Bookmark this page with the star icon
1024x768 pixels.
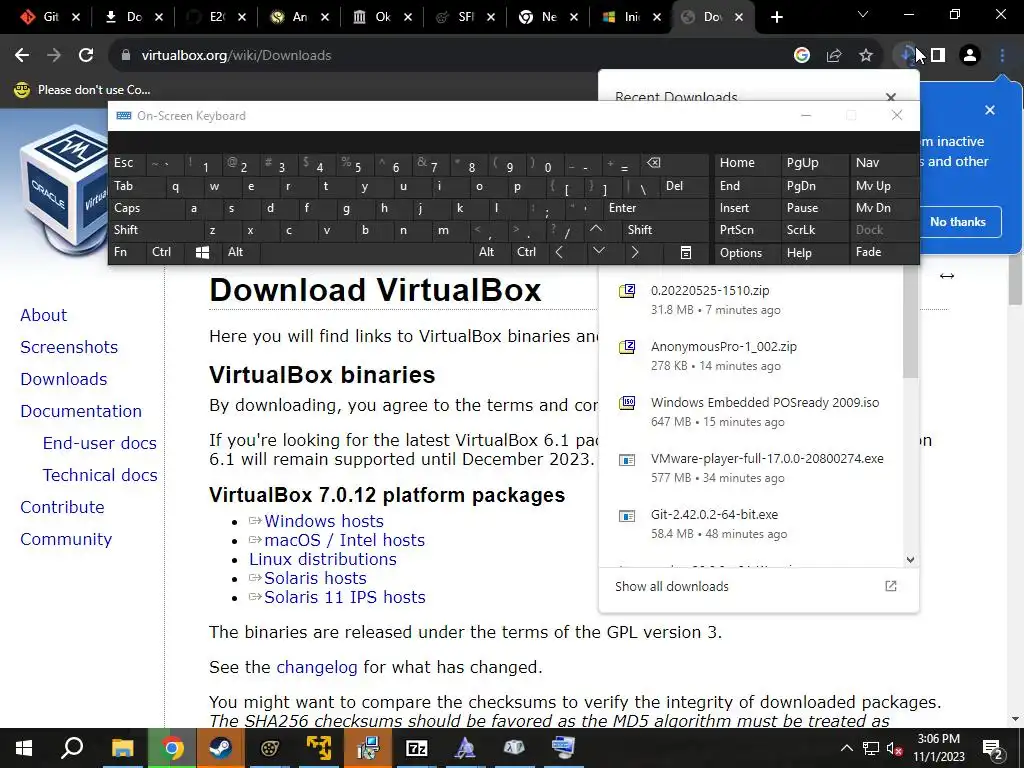(x=866, y=56)
